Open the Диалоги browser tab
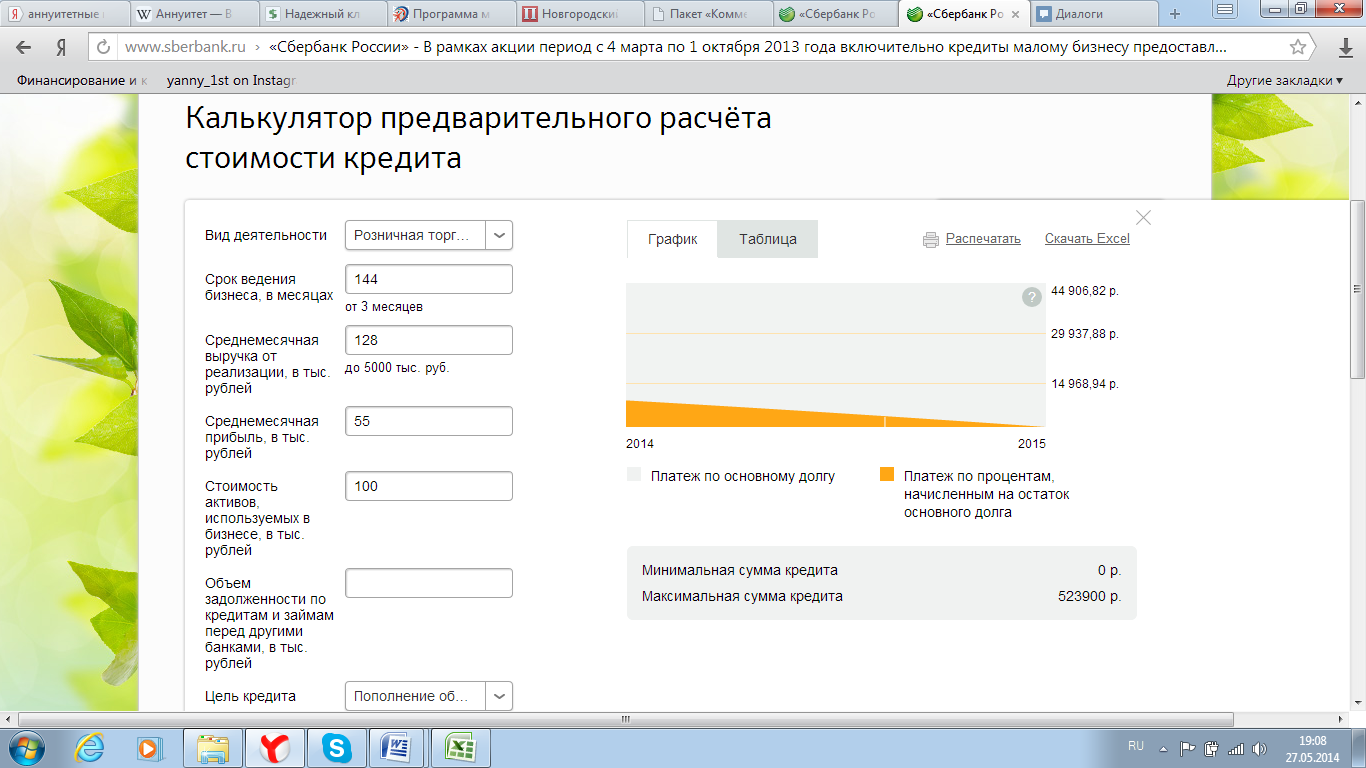Image resolution: width=1366 pixels, height=768 pixels. 1093,14
